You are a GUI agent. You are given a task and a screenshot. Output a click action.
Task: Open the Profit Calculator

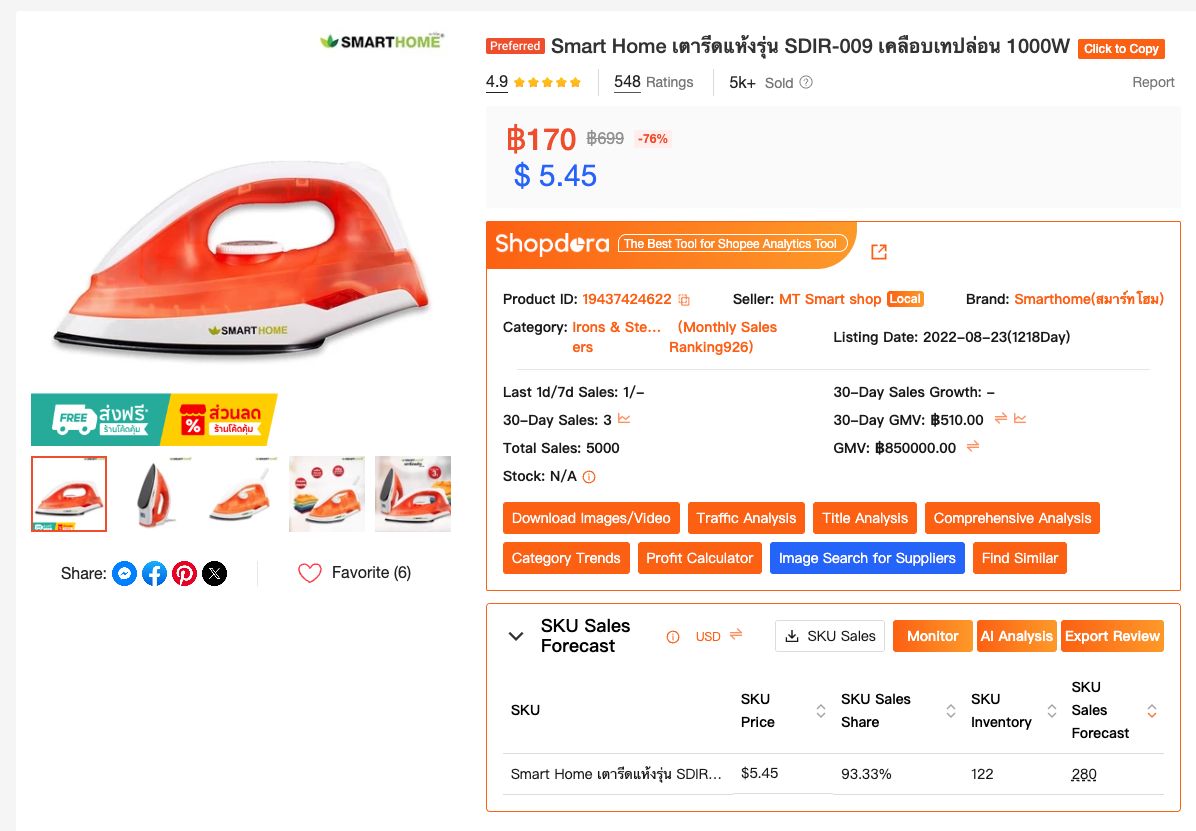[x=699, y=558]
